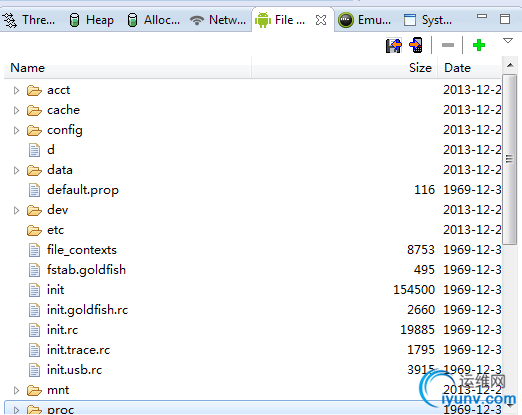Close the File Explorer tab

click(321, 20)
